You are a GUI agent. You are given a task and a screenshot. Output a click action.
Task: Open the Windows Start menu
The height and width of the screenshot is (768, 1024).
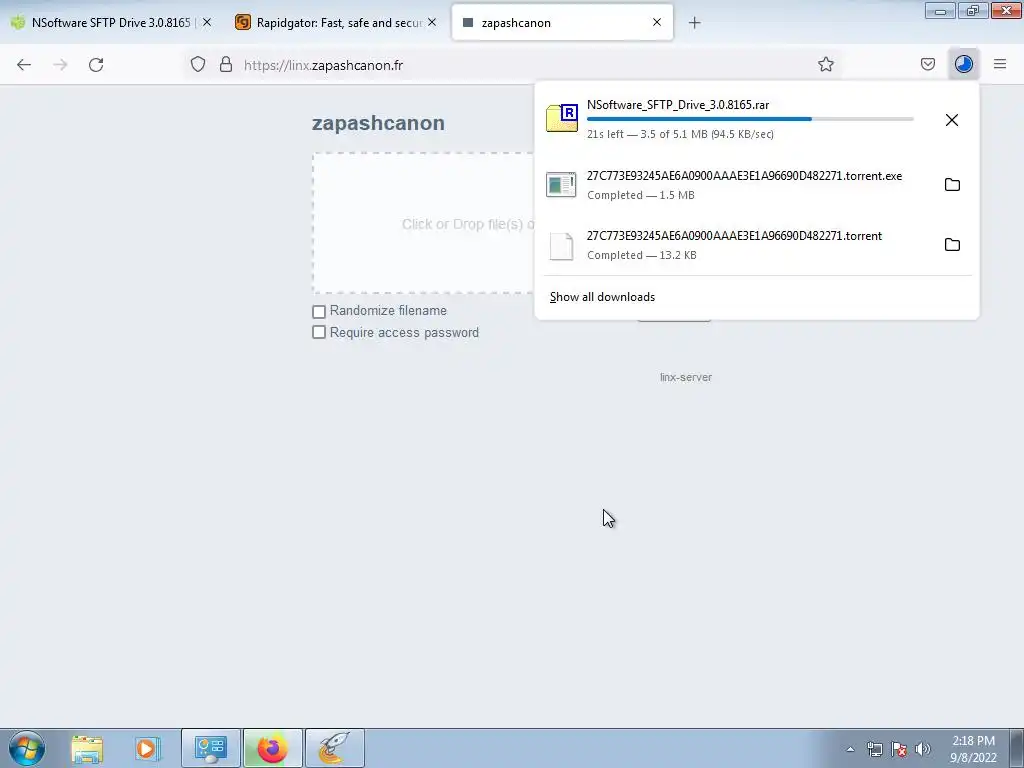pyautogui.click(x=27, y=748)
